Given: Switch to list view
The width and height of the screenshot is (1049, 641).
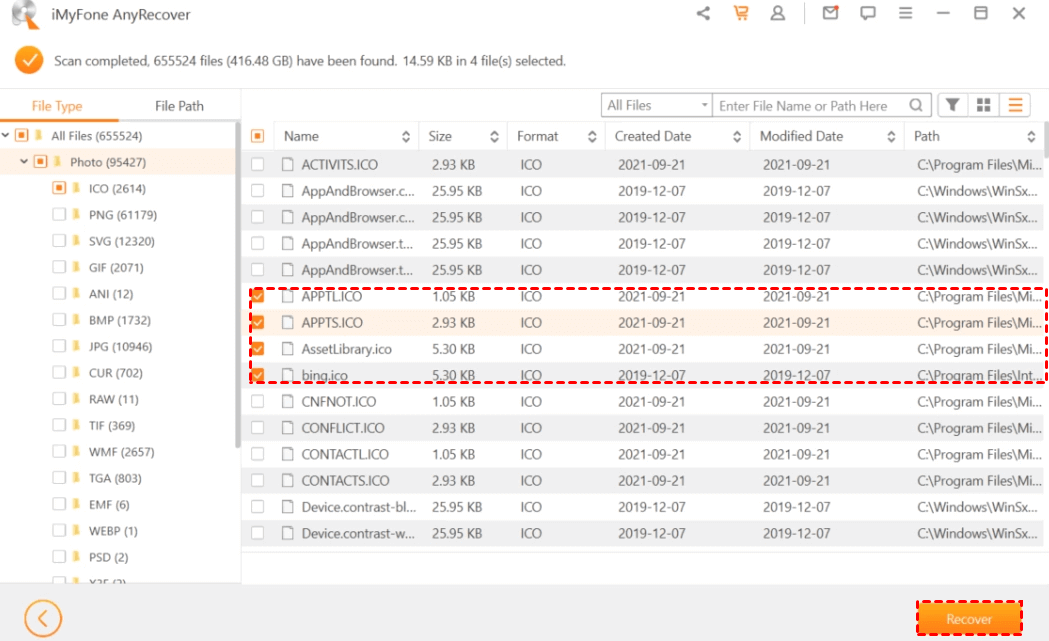Looking at the screenshot, I should point(1015,105).
